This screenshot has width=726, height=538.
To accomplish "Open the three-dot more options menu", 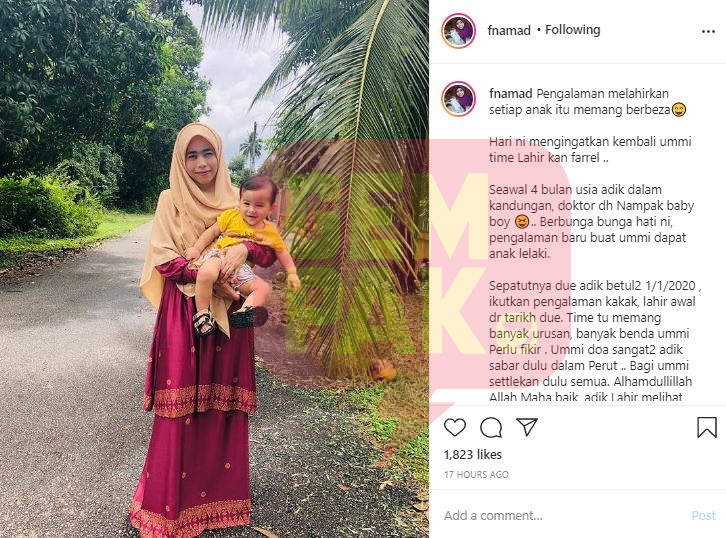I will coord(708,31).
